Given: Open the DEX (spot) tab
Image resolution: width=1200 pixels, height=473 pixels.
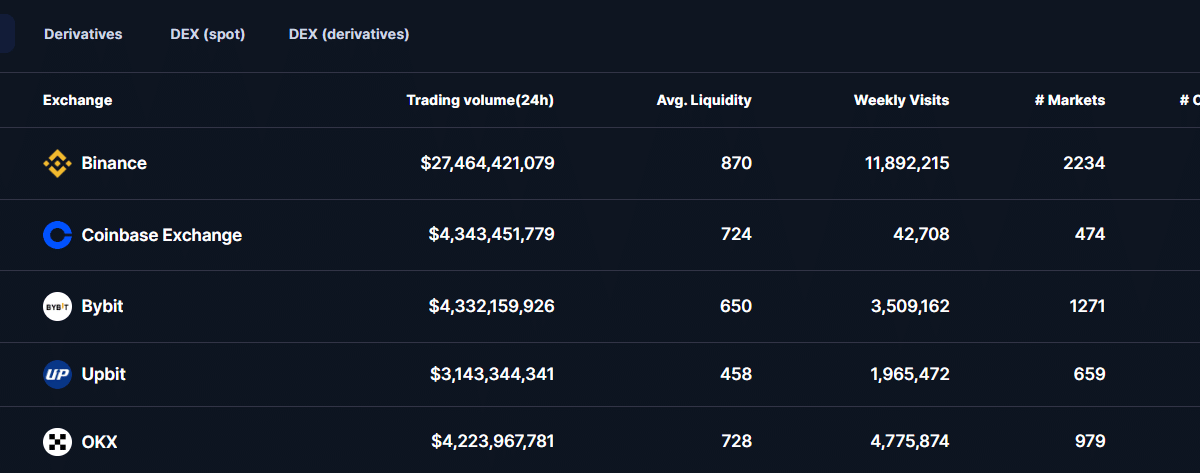Looking at the screenshot, I should (208, 34).
